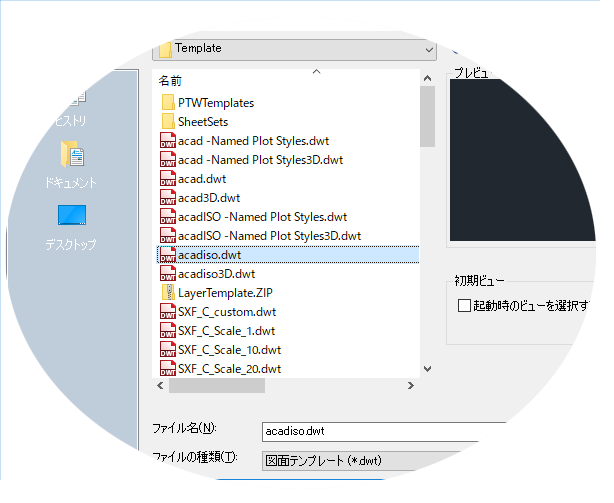Click the DWT icon beside SXF_C_Scale_20.dwt

pos(168,368)
